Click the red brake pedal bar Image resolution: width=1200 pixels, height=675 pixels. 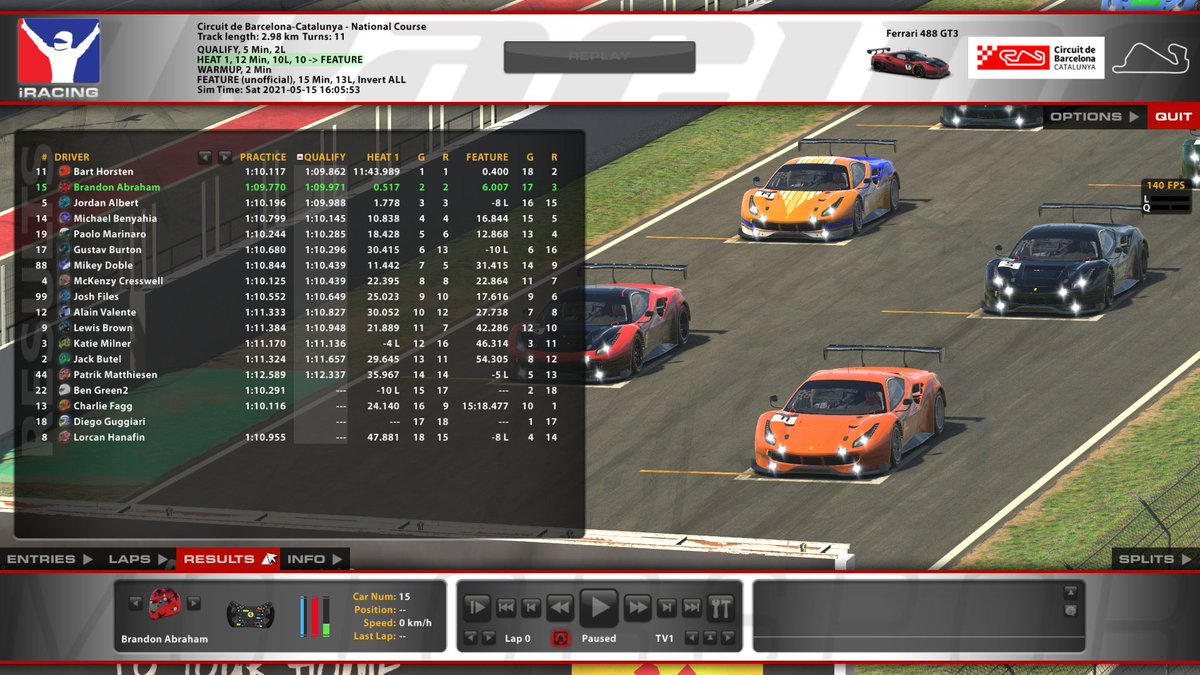315,617
